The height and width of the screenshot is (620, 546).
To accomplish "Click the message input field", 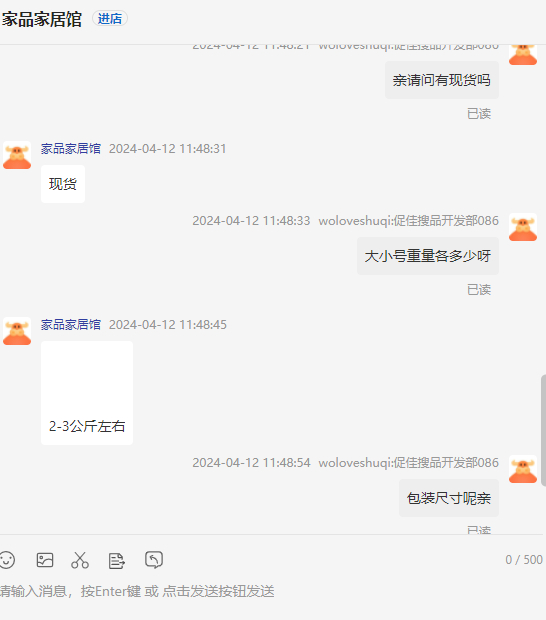I will point(271,592).
